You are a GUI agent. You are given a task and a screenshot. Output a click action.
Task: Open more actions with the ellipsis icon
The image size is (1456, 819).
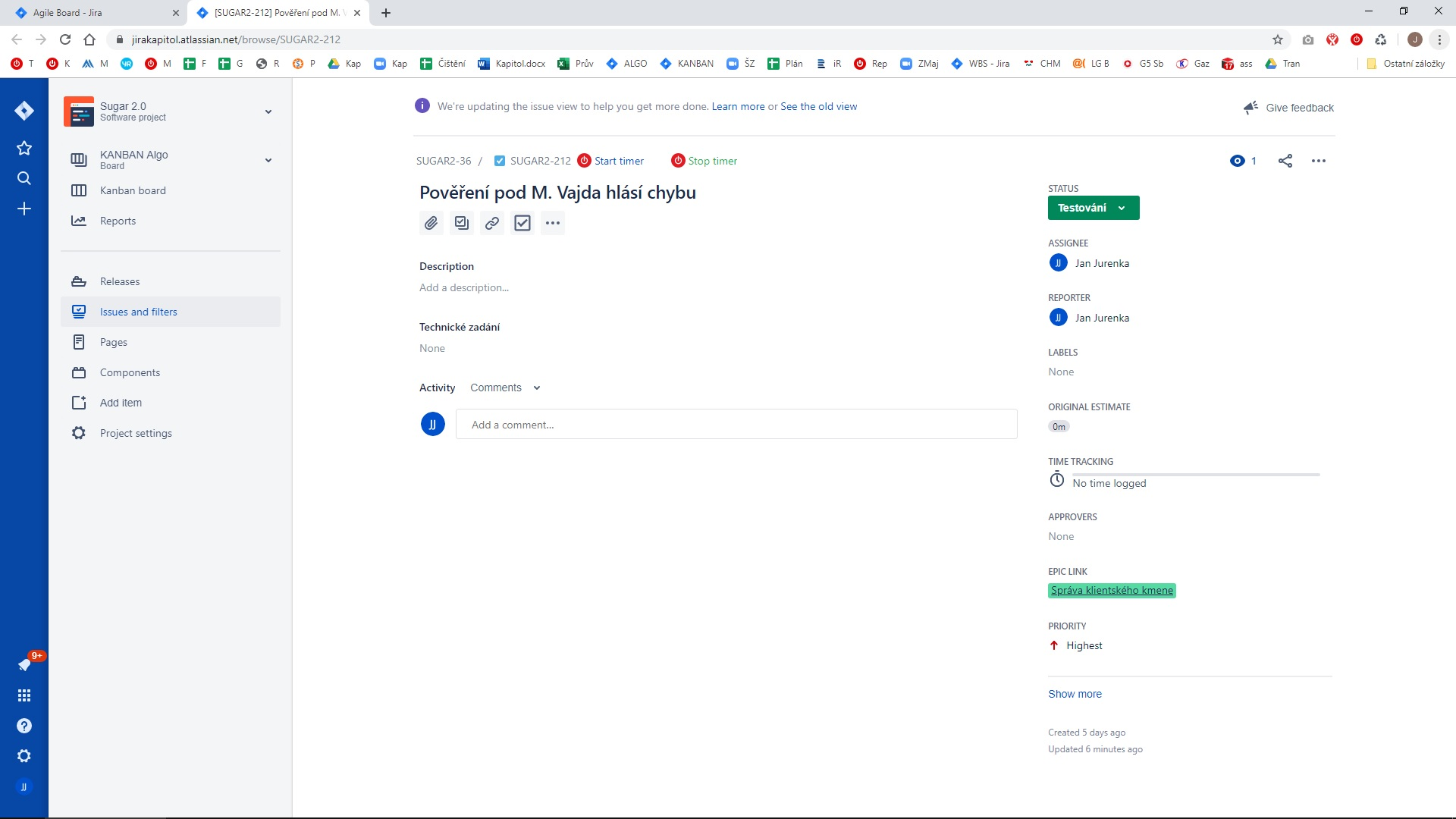552,222
